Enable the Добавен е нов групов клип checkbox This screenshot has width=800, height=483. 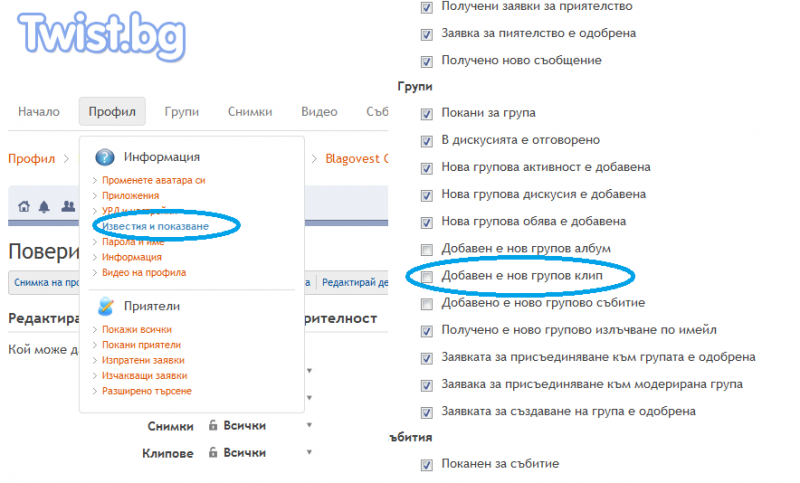tap(427, 276)
